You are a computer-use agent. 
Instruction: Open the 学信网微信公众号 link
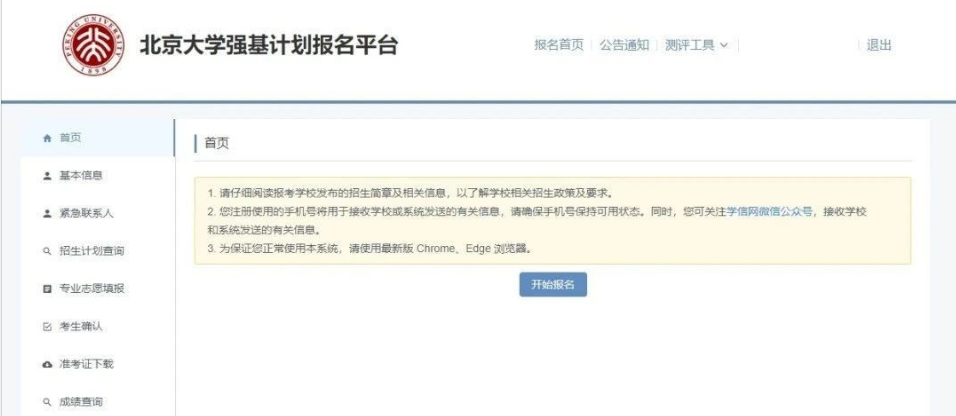coord(770,212)
